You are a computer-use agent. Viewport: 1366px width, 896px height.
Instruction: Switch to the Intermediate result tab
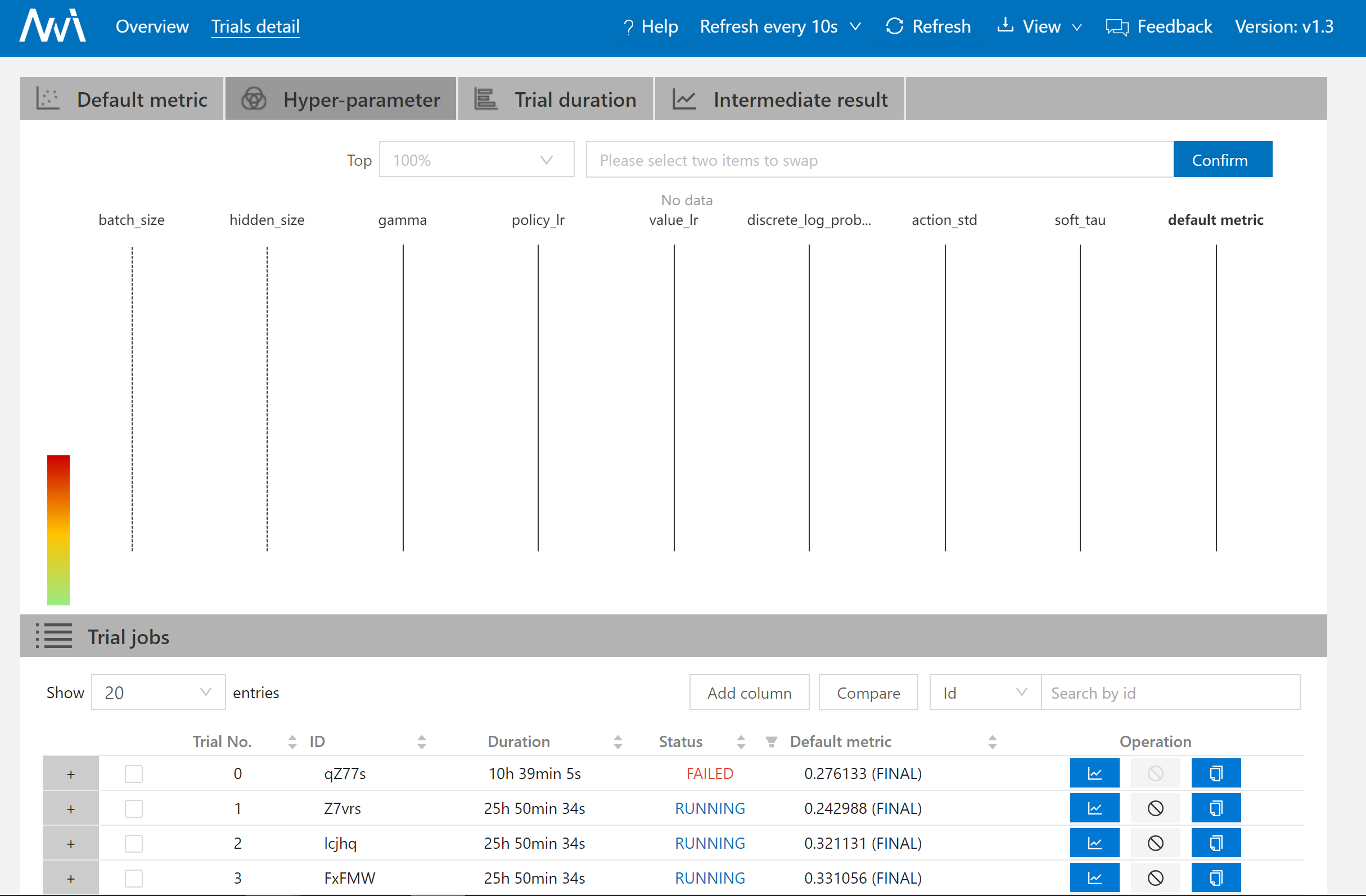click(779, 99)
